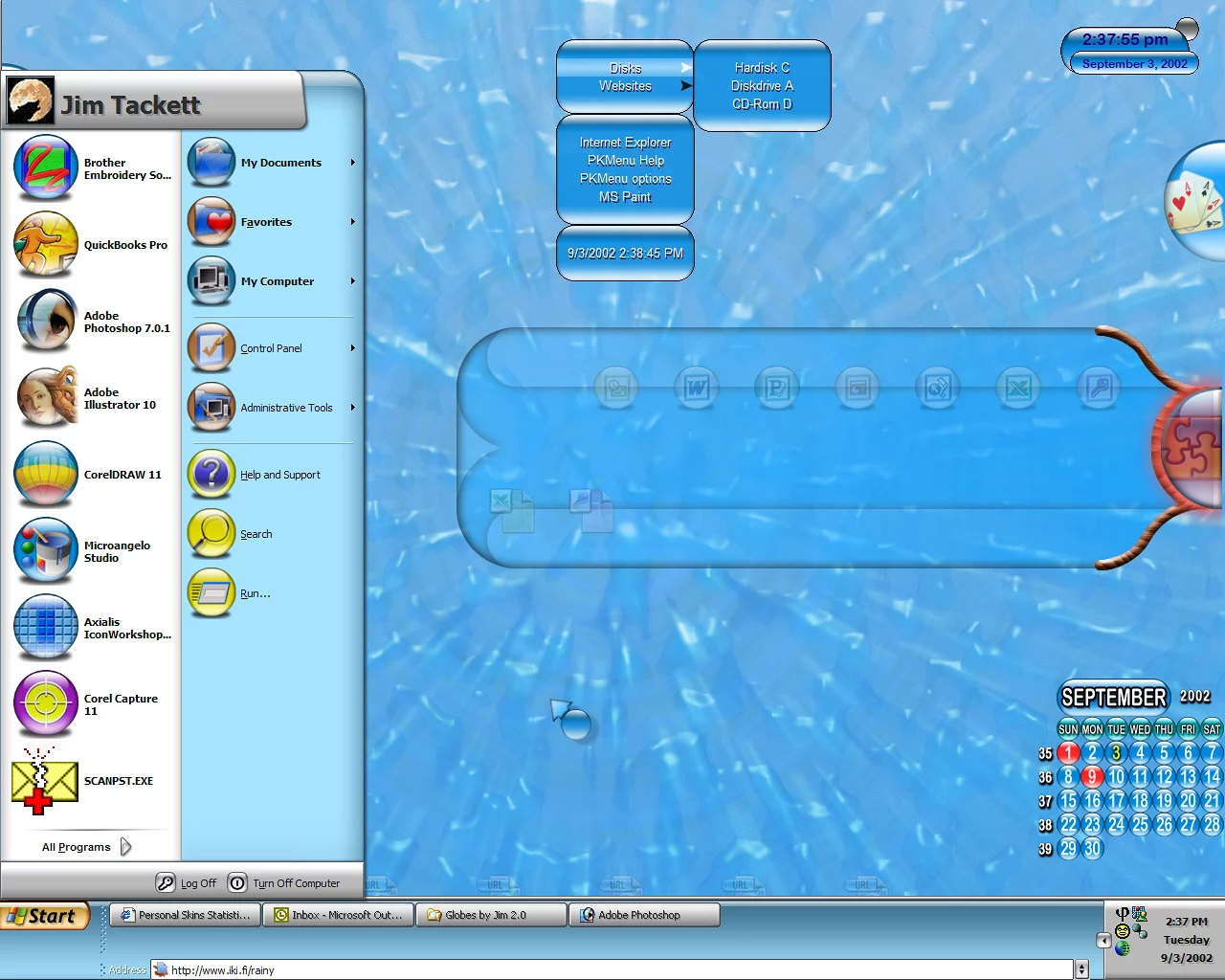Expand All Programs list
This screenshot has width=1225, height=980.
pos(86,847)
